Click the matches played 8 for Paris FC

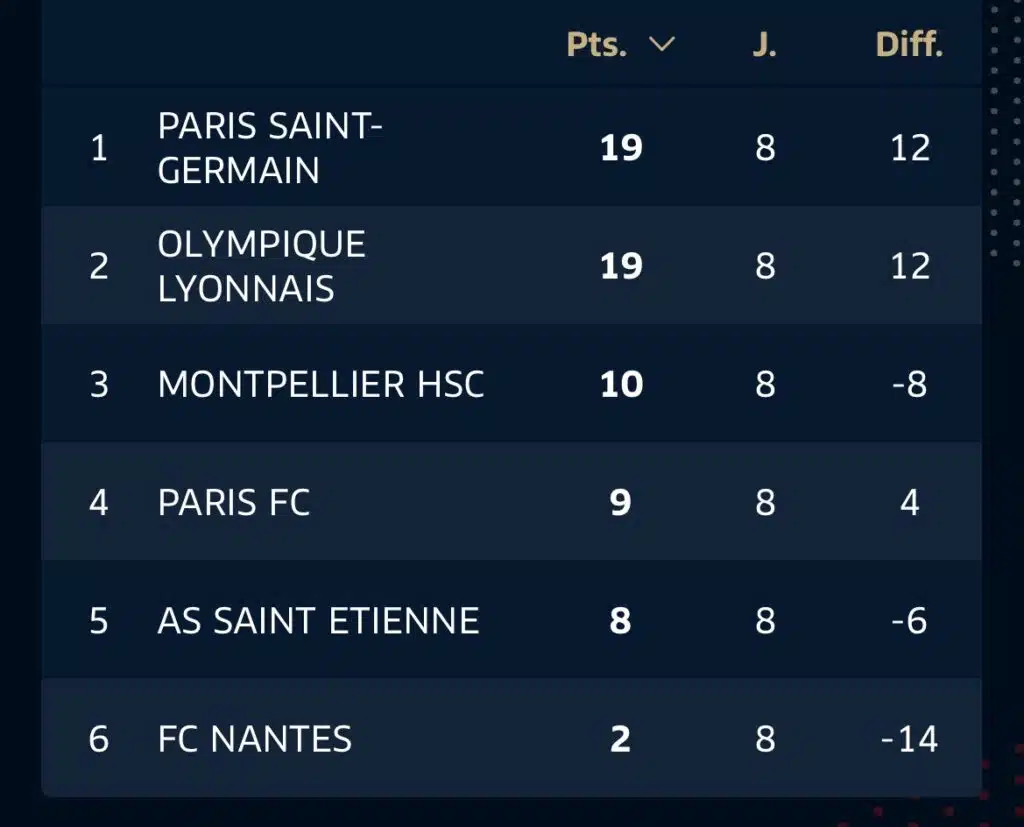(x=765, y=502)
